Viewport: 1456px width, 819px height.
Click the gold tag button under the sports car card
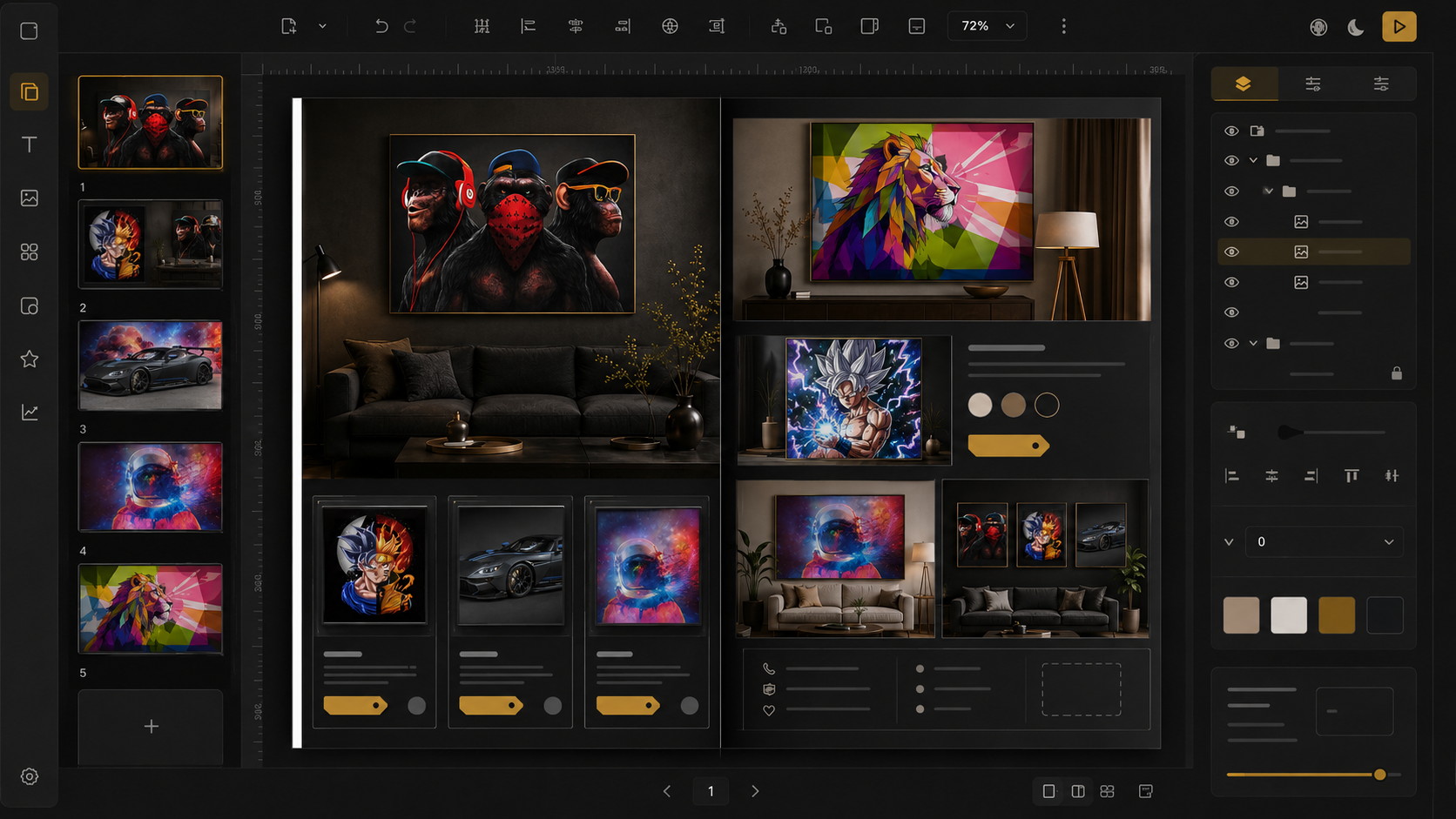point(491,705)
